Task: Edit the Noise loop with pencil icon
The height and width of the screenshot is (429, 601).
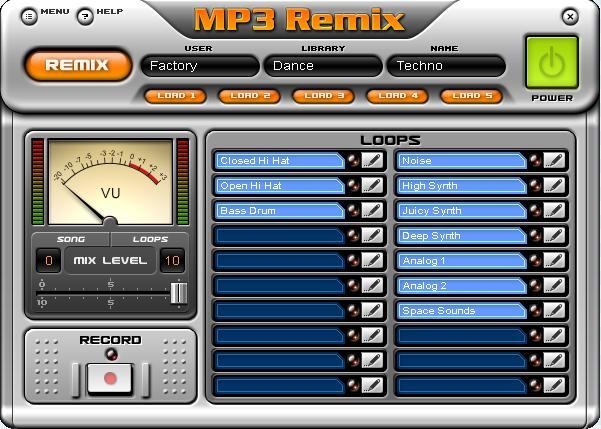Action: (554, 160)
